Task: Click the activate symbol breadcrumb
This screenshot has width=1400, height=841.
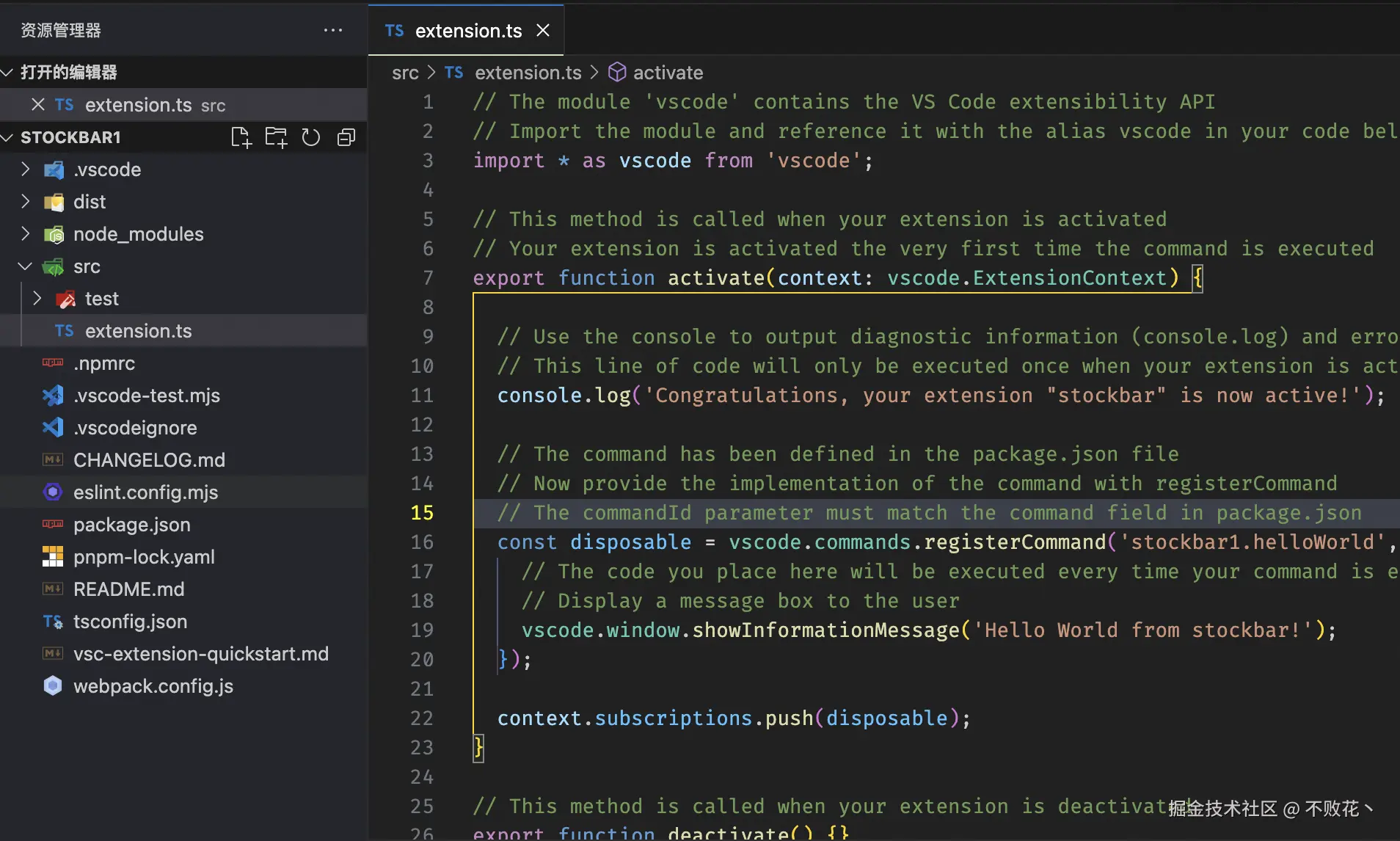Action: point(668,73)
